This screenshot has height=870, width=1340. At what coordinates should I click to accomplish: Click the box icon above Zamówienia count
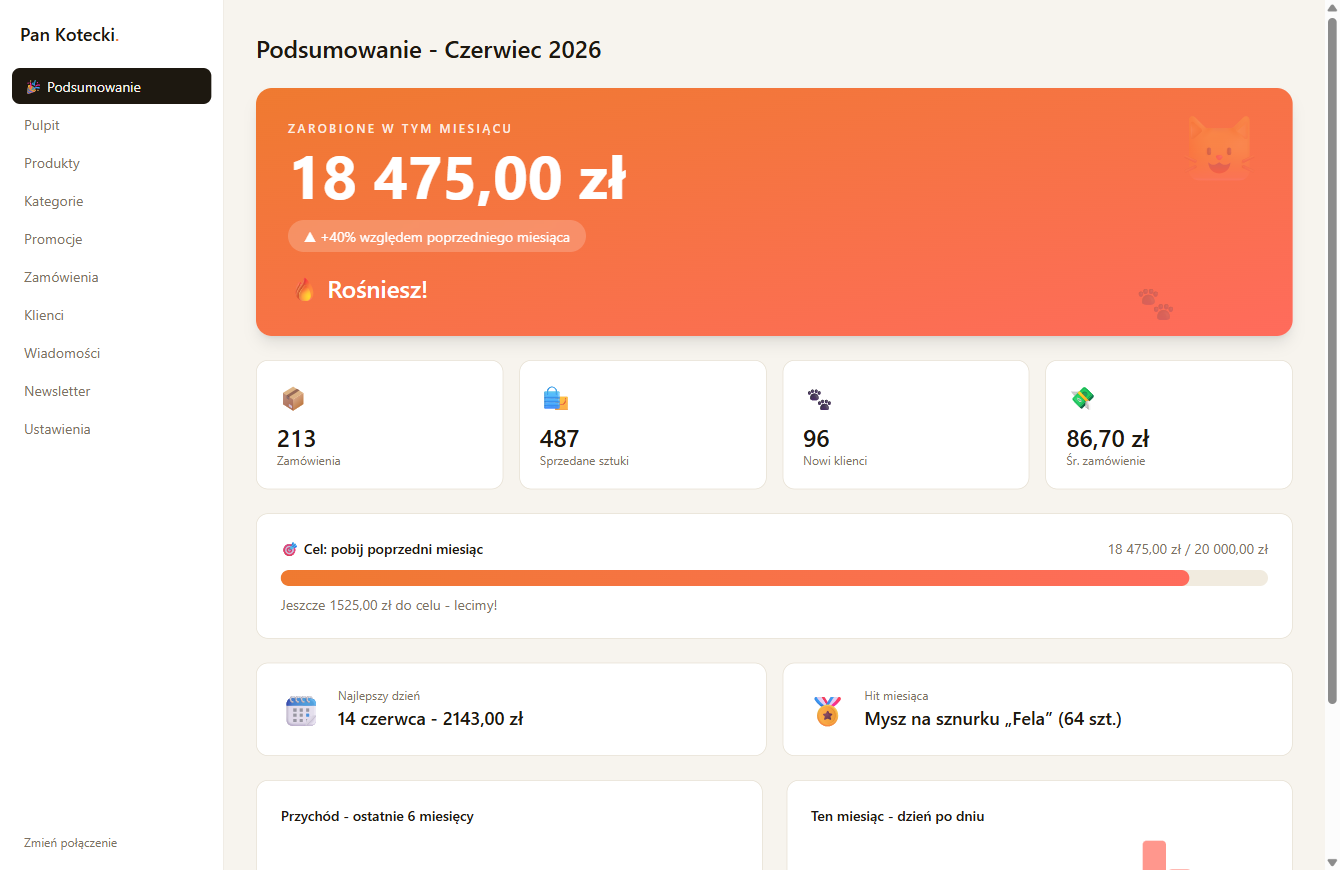293,399
